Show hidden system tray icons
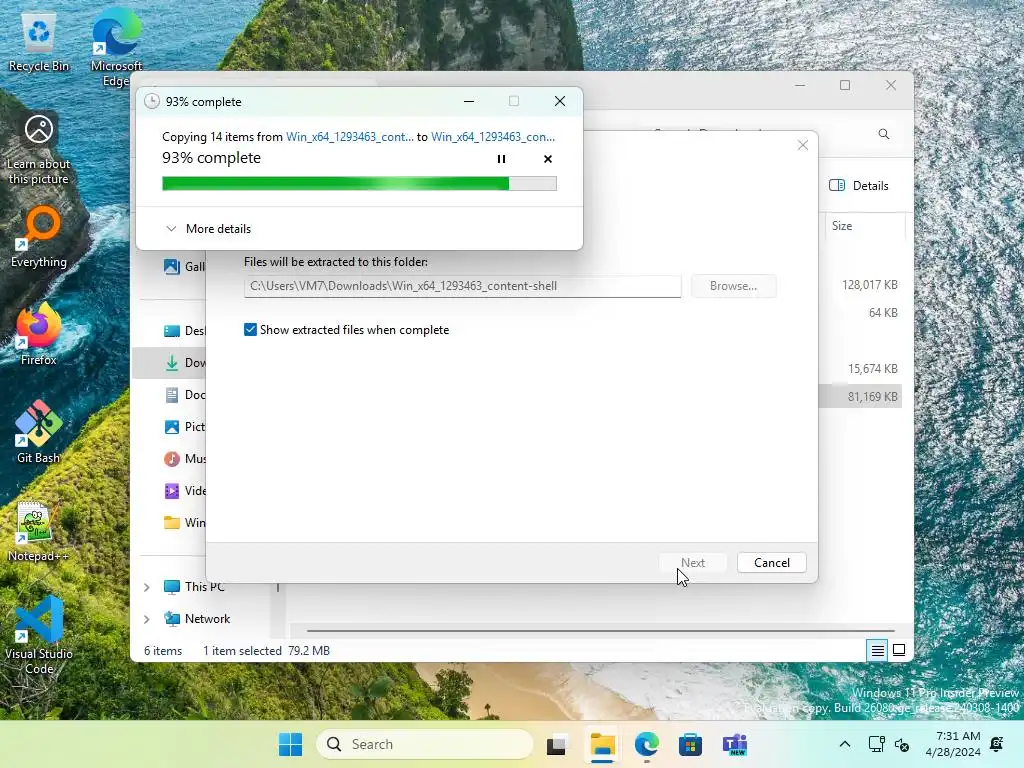Viewport: 1024px width, 768px height. (x=844, y=744)
